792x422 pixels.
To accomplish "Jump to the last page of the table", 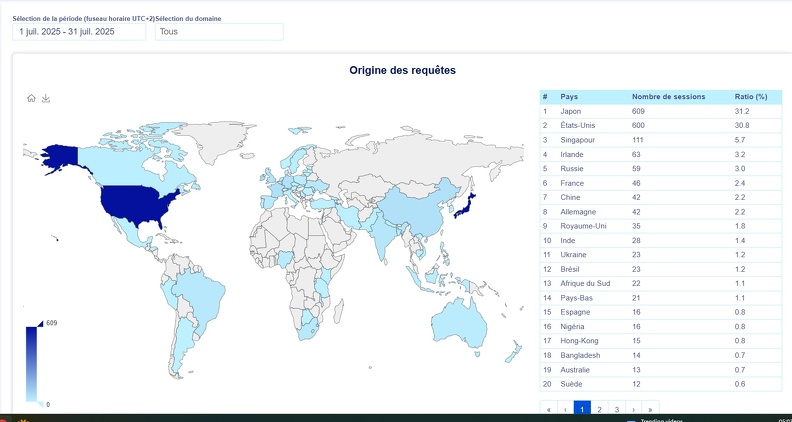I will (650, 409).
